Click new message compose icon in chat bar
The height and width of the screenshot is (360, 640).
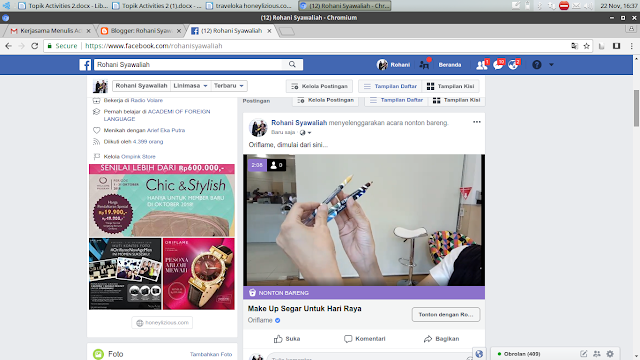click(x=584, y=354)
